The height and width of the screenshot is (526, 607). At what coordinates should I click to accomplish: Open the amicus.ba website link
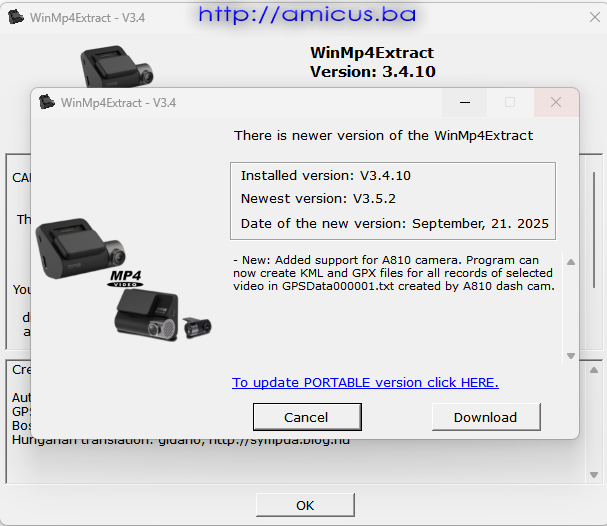pos(307,14)
